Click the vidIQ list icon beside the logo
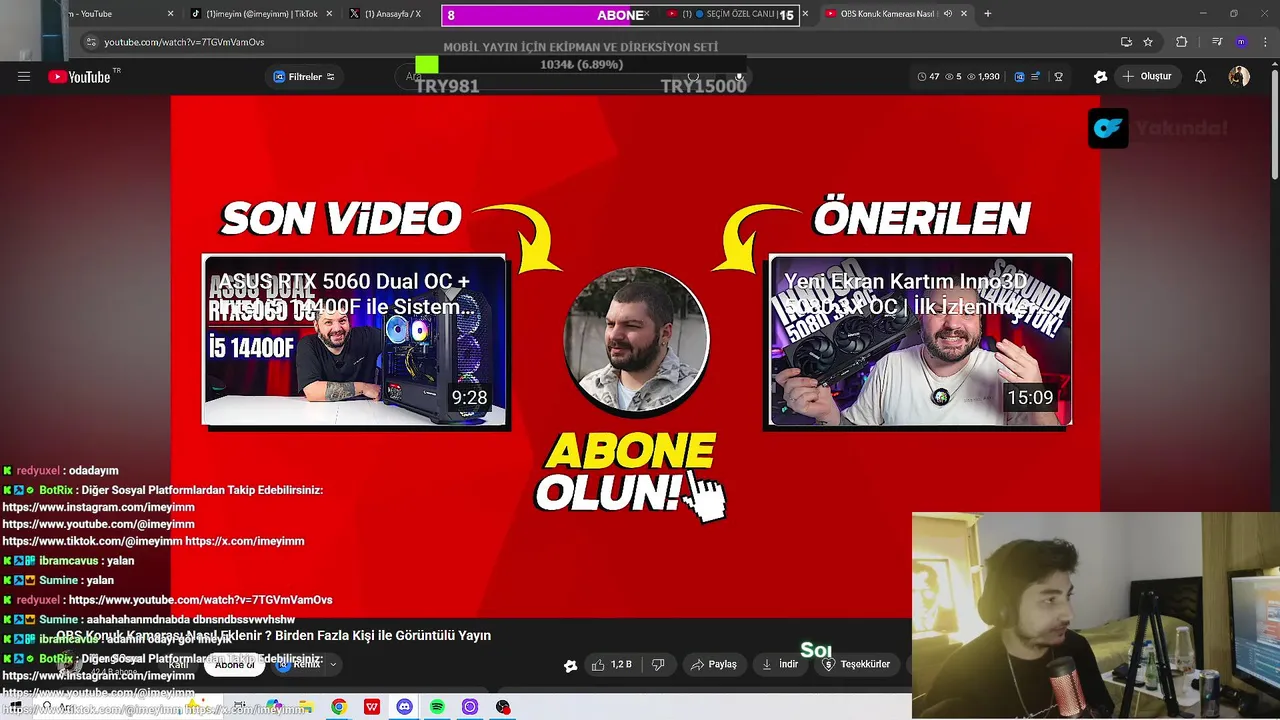This screenshot has width=1280, height=720. (x=1036, y=77)
